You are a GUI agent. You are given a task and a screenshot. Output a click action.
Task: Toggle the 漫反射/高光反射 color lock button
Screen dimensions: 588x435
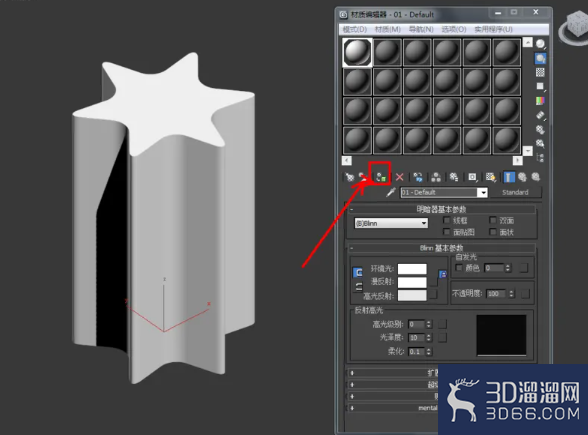358,287
